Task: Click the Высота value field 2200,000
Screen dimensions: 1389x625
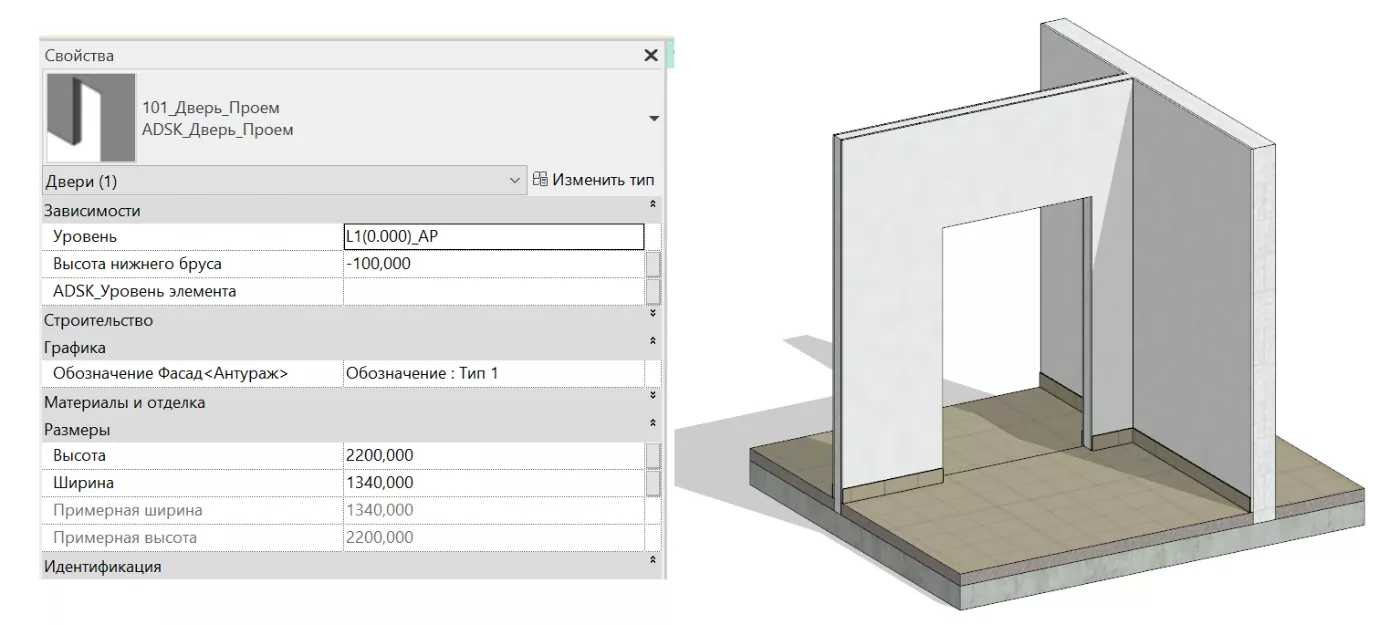Action: pyautogui.click(x=492, y=456)
